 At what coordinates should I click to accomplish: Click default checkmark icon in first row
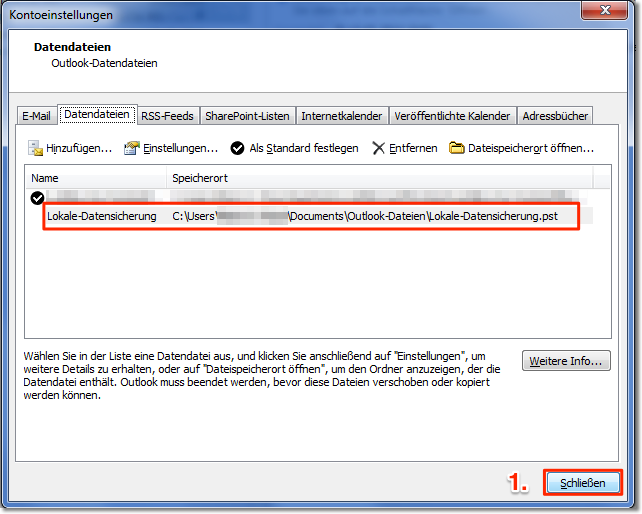38,198
